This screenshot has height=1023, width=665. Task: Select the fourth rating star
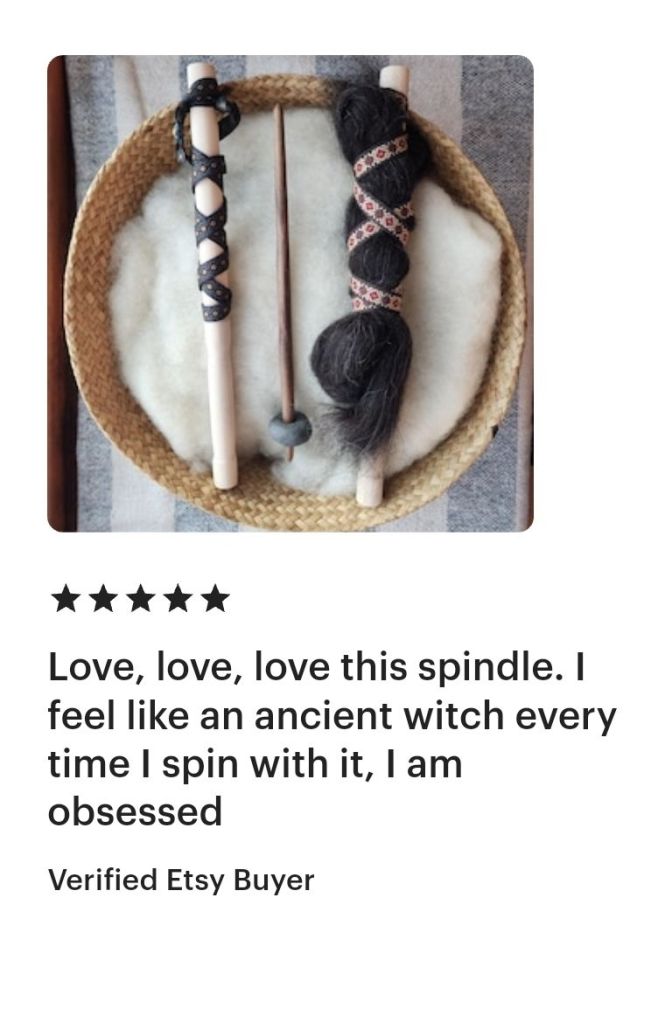[178, 599]
